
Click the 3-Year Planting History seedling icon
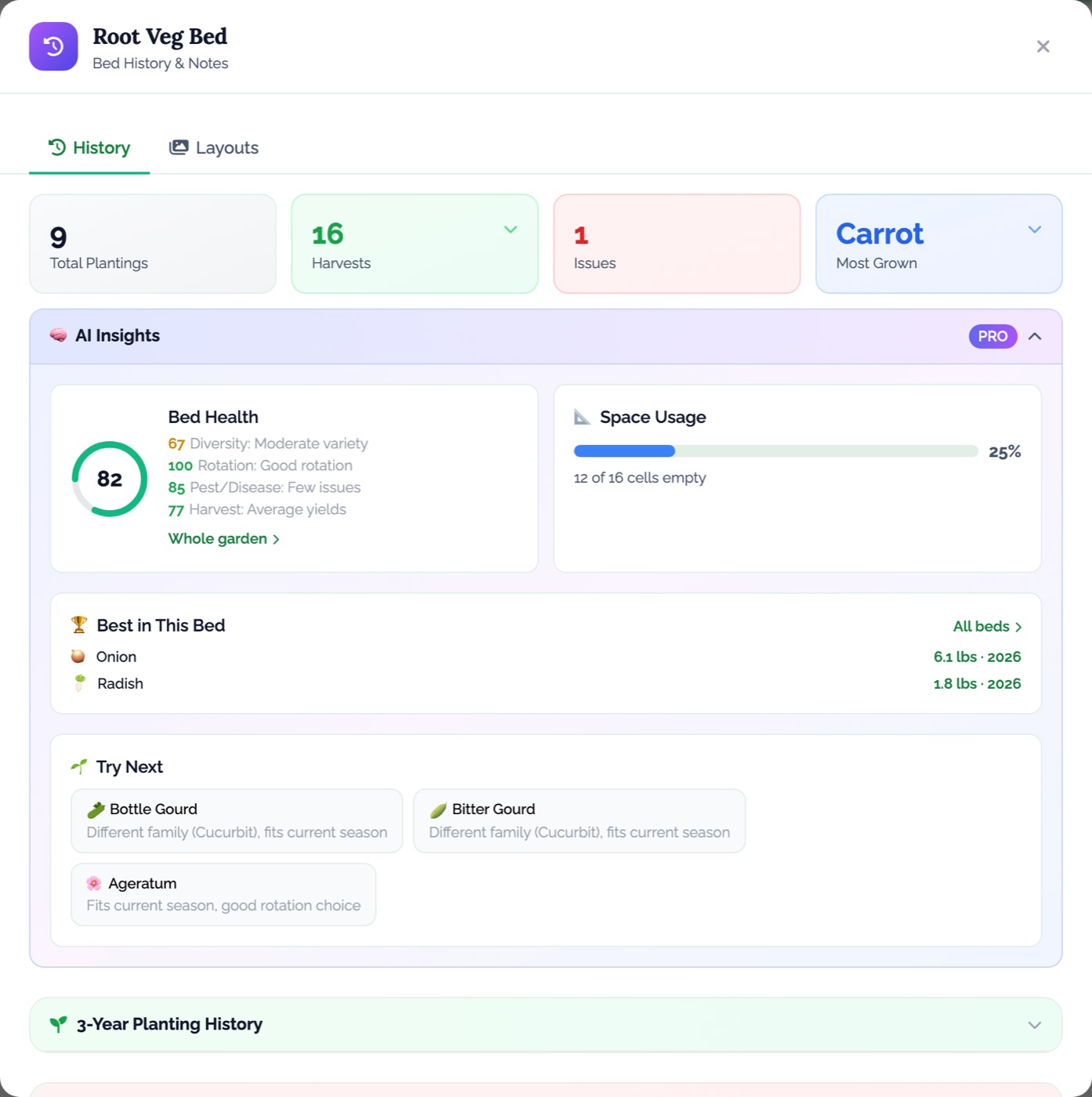[x=58, y=1024]
